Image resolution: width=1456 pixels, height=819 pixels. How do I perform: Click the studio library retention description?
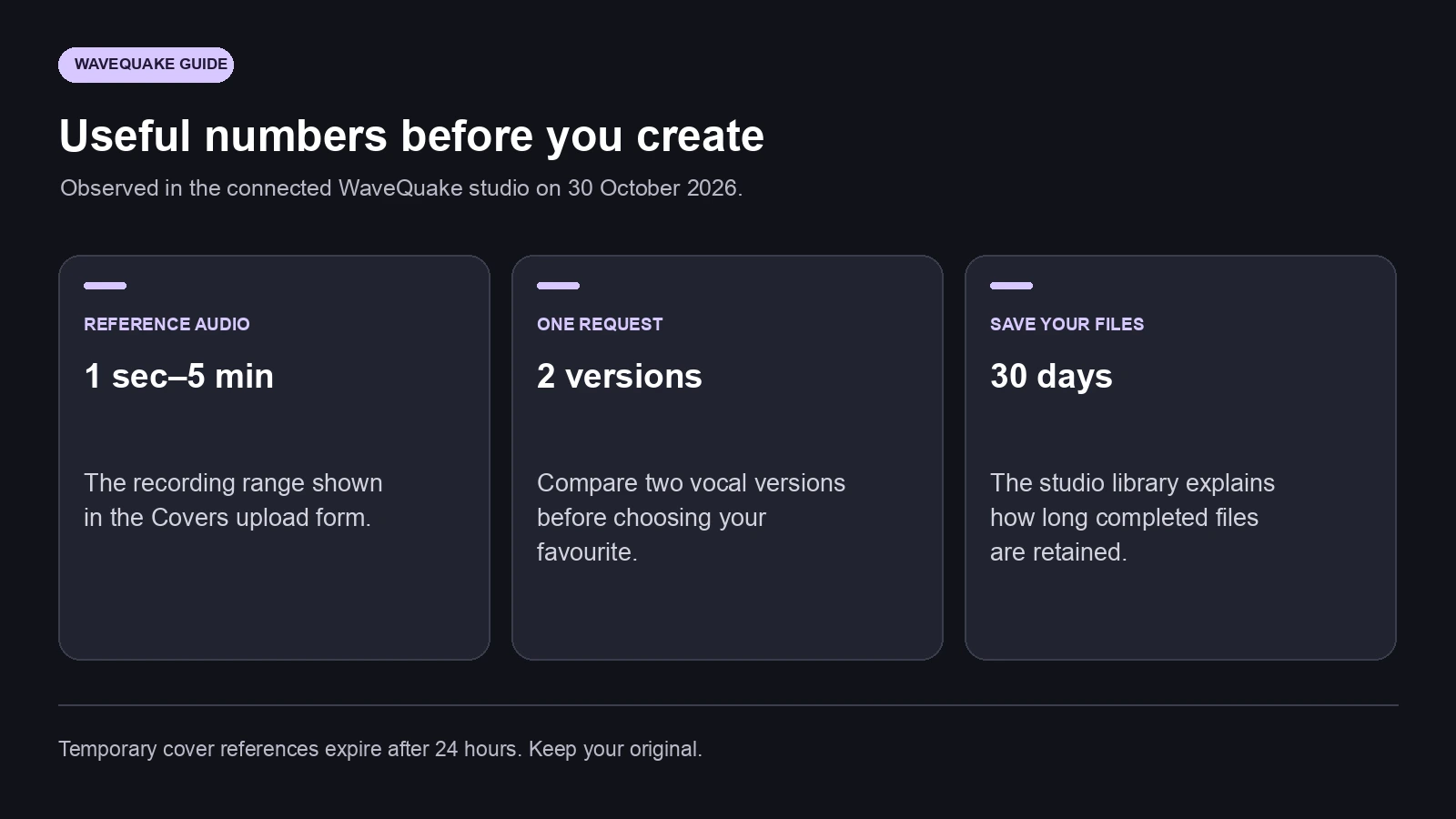(x=1132, y=517)
